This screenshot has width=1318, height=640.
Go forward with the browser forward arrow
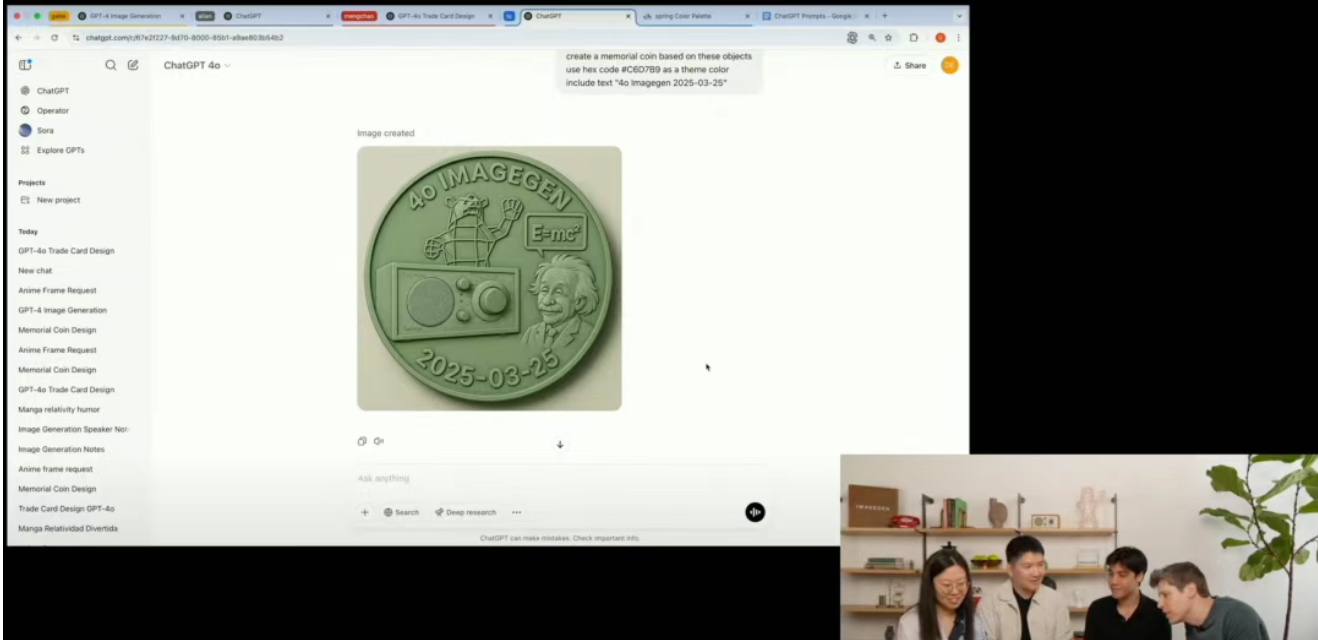(36, 37)
